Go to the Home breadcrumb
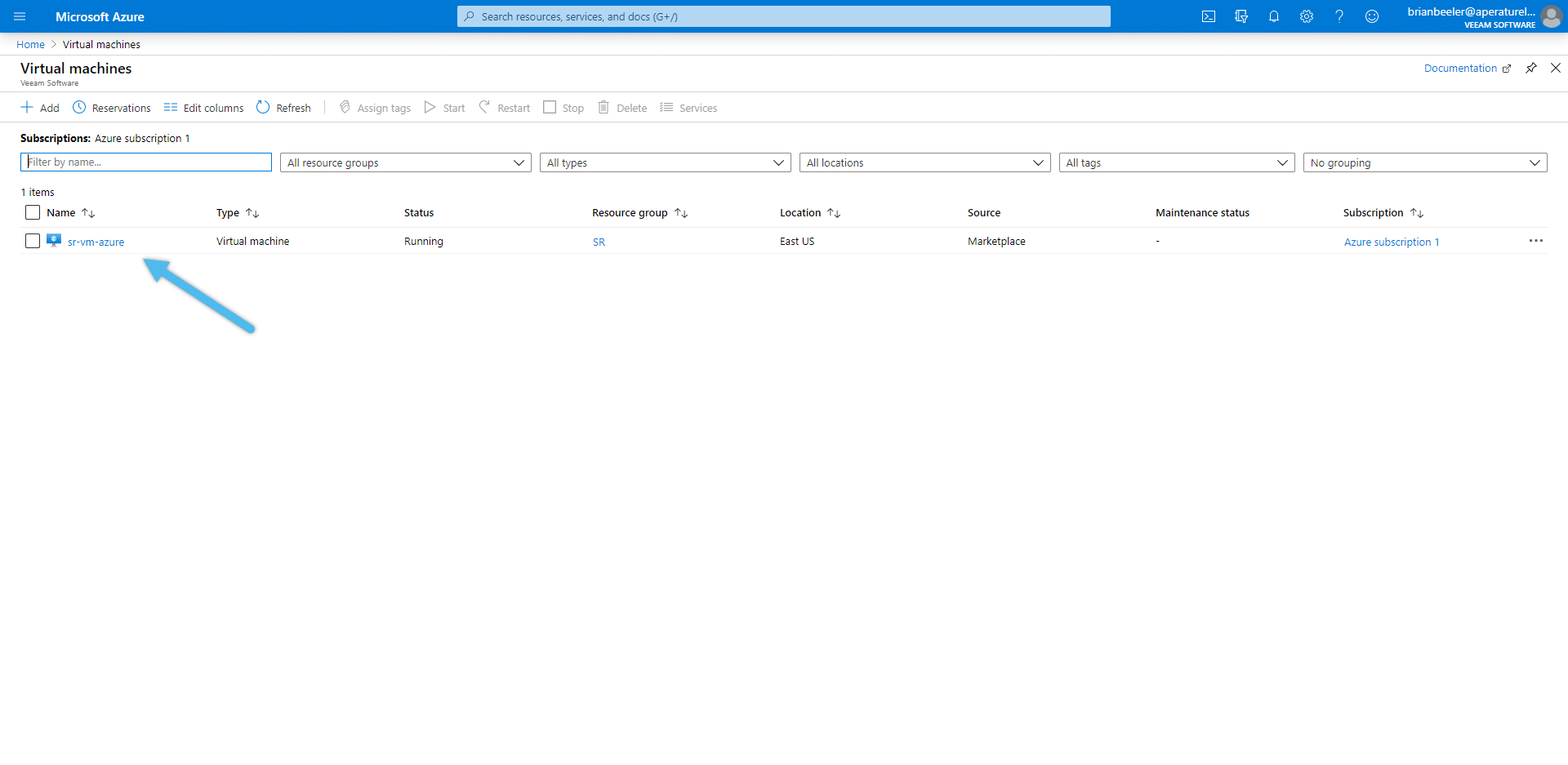The width and height of the screenshot is (1568, 765). [30, 44]
